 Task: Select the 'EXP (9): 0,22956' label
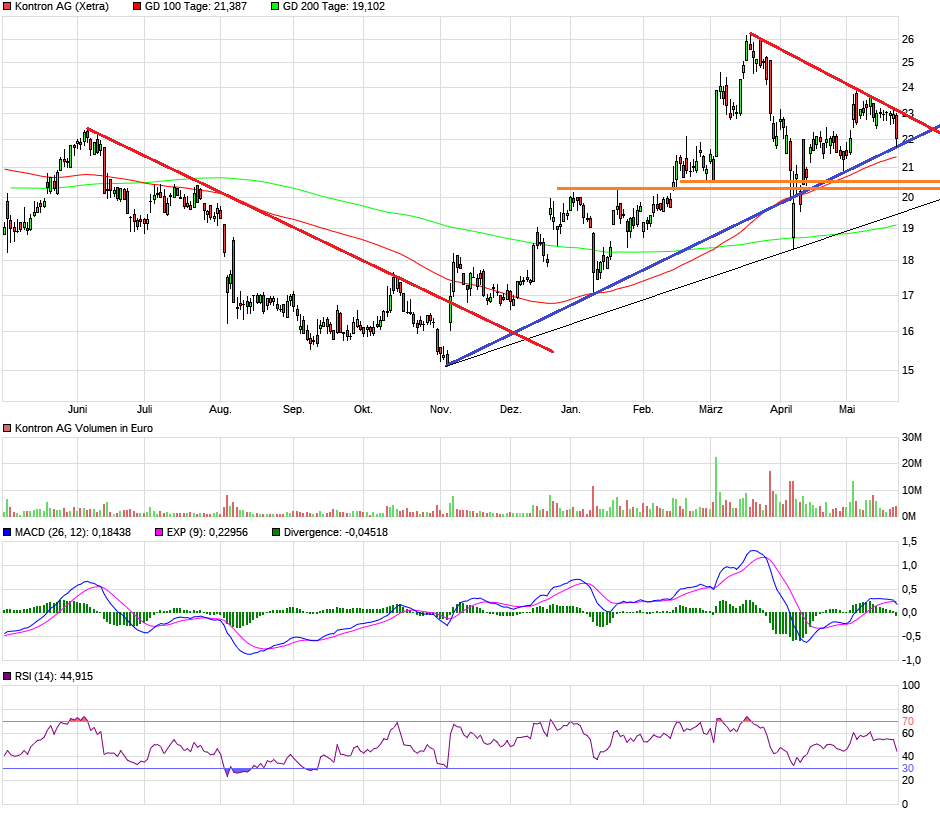click(207, 532)
